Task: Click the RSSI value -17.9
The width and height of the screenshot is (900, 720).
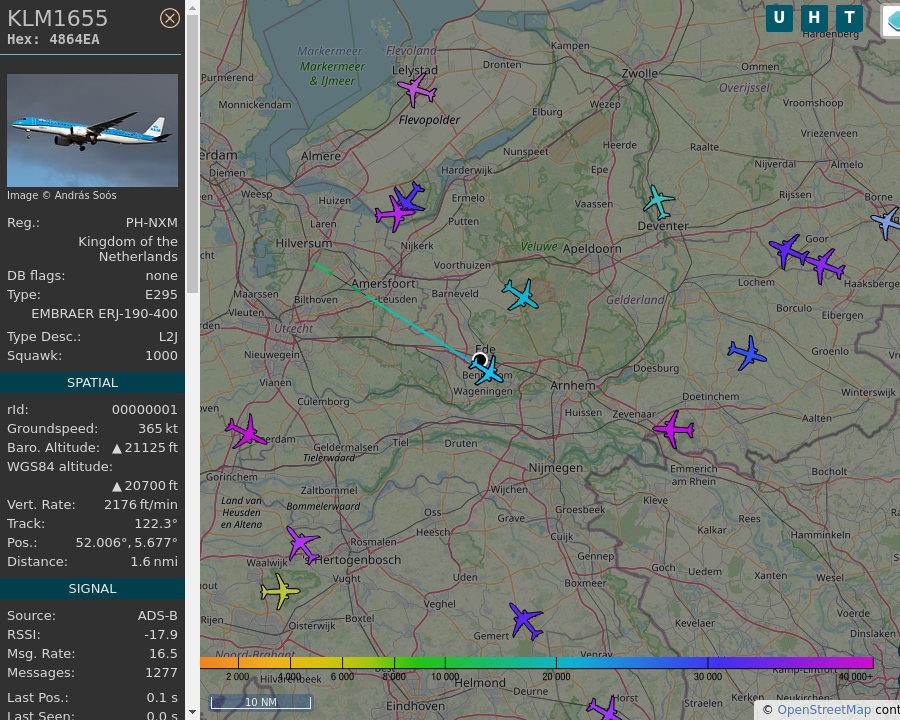Action: [x=161, y=634]
